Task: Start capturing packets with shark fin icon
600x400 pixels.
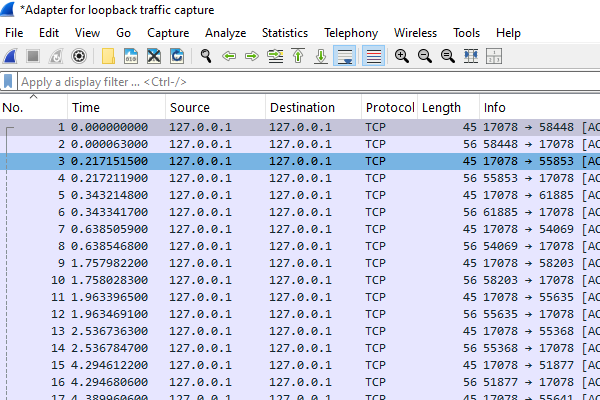Action: (x=10, y=56)
